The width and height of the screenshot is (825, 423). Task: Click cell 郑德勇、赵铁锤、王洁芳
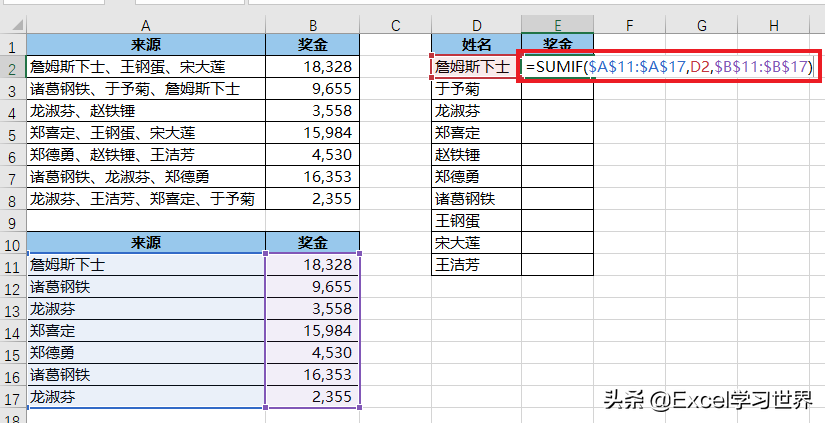pyautogui.click(x=146, y=155)
